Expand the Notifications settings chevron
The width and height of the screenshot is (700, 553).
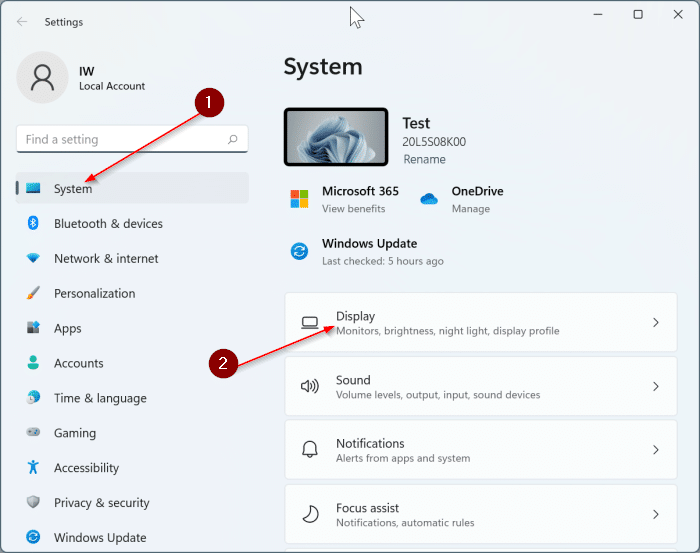click(656, 449)
